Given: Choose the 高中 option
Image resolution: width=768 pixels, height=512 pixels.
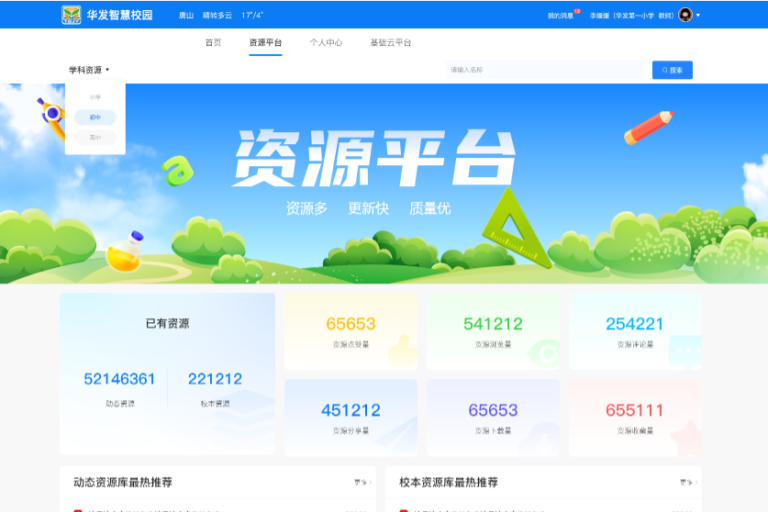Looking at the screenshot, I should tap(95, 137).
